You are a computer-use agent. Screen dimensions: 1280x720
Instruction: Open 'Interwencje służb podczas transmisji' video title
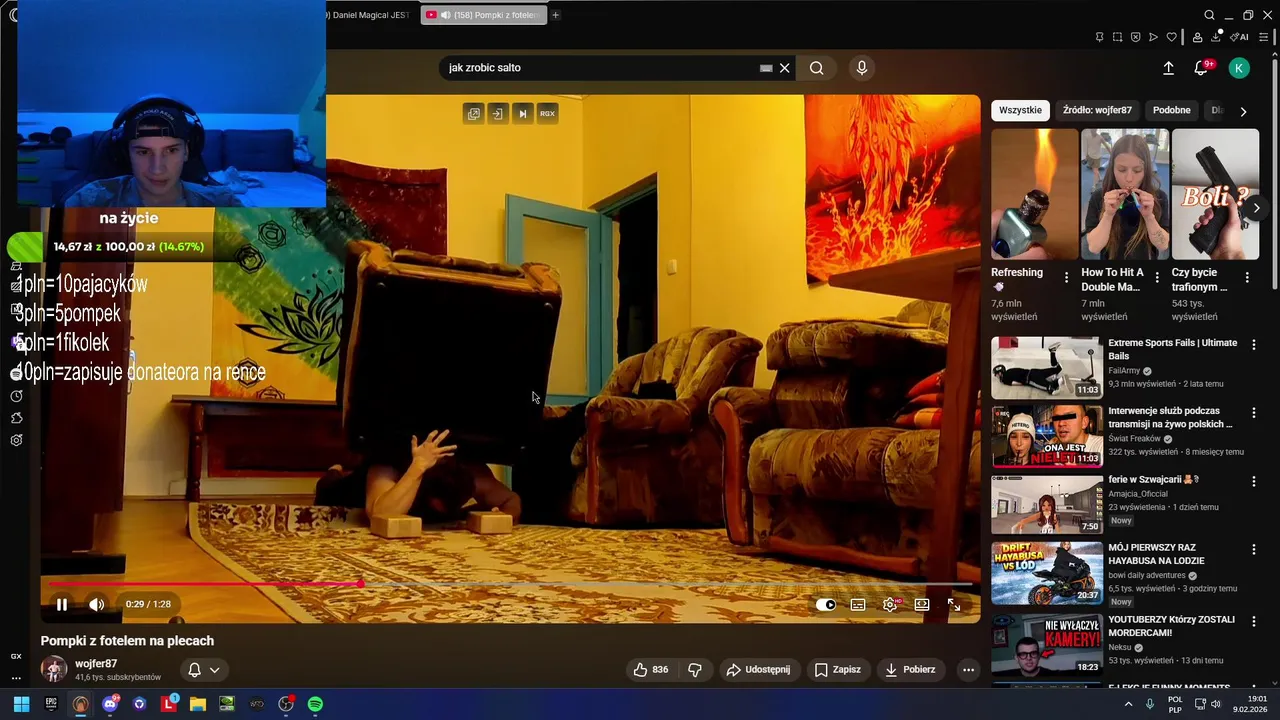[x=1170, y=418]
